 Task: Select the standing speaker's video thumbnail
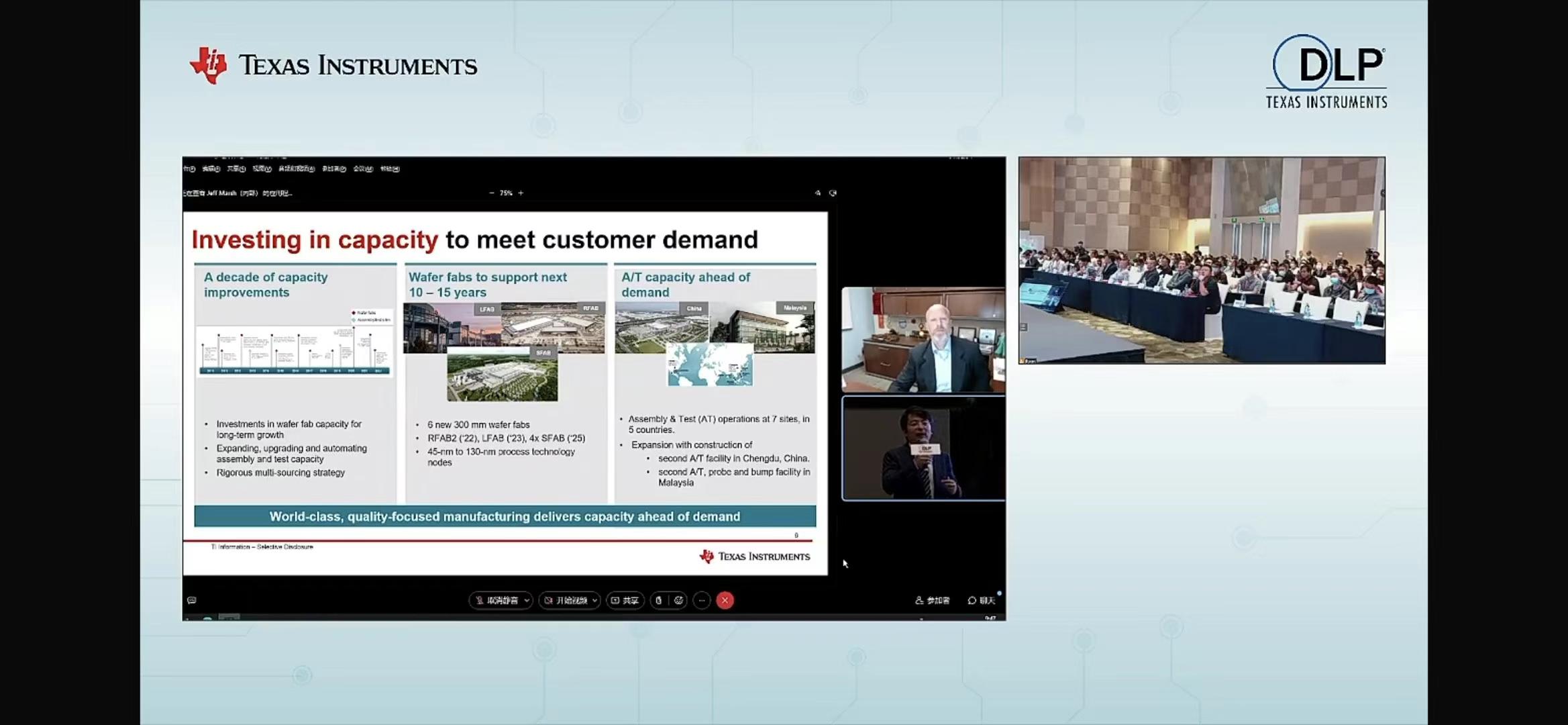point(923,448)
